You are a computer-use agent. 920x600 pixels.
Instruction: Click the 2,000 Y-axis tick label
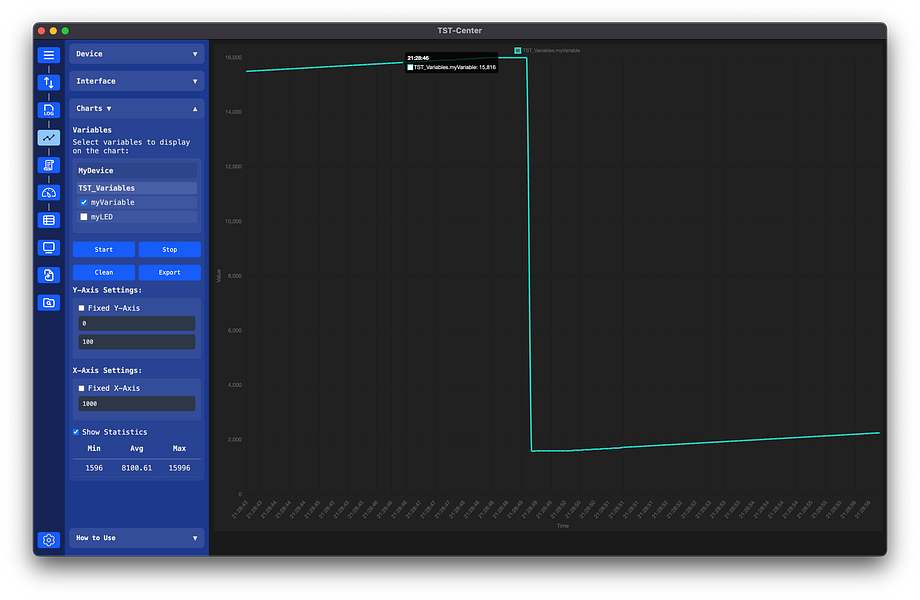(235, 440)
